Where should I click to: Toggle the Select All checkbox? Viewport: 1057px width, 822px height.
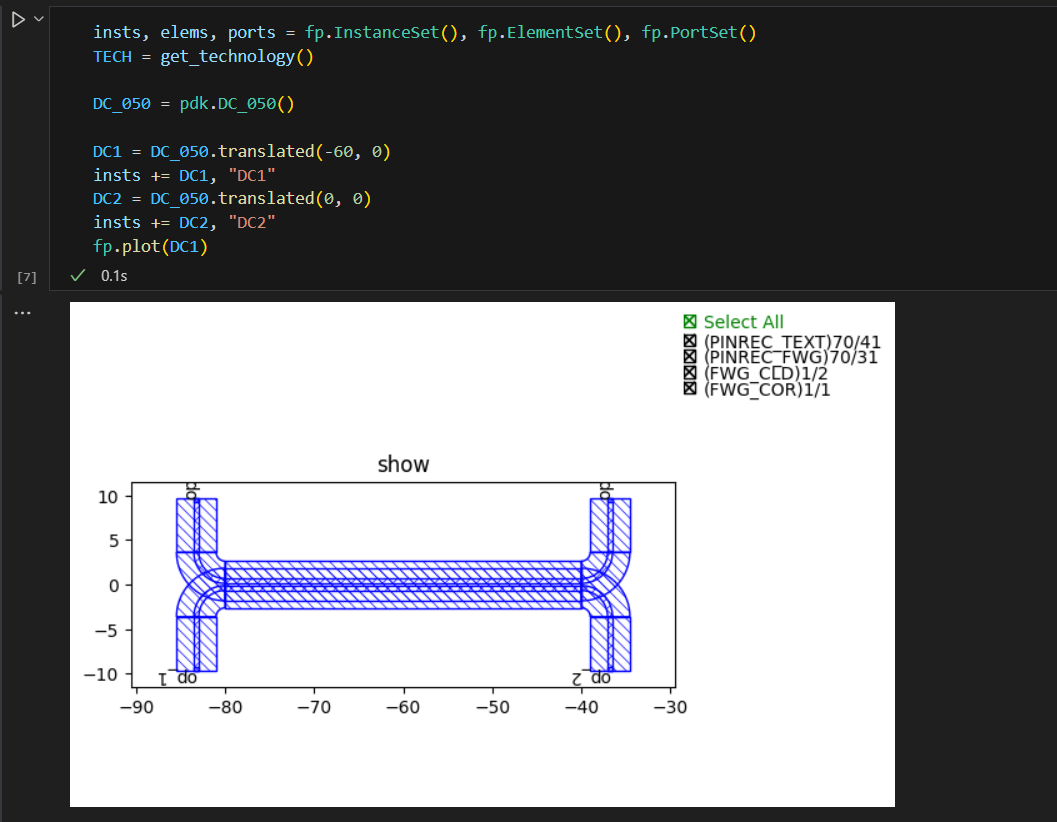click(690, 322)
